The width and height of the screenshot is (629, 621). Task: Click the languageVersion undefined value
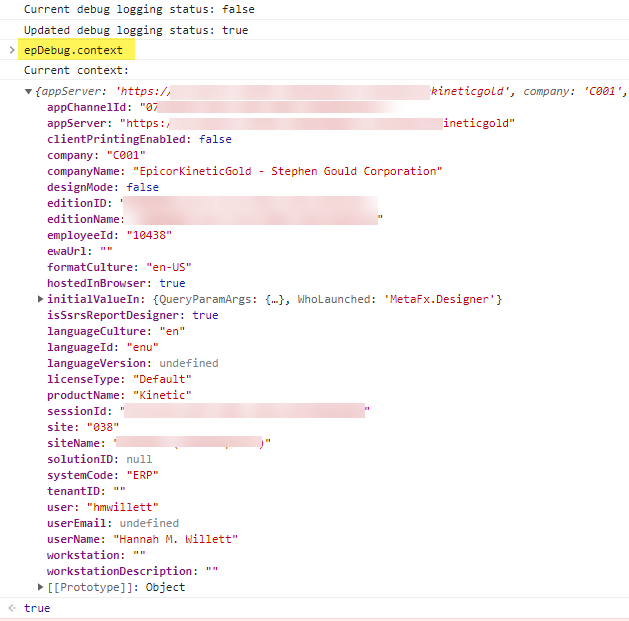tap(189, 363)
